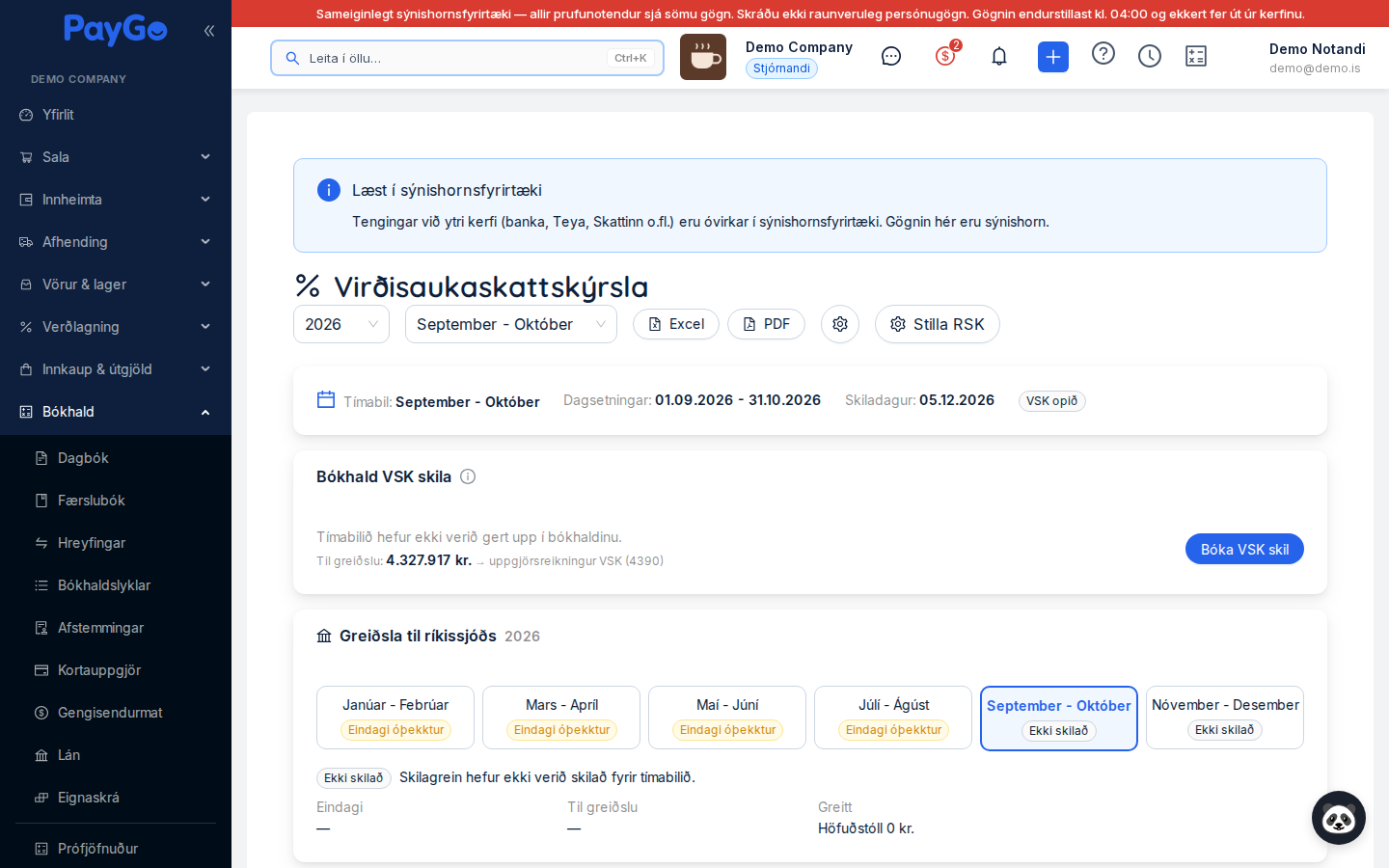The width and height of the screenshot is (1389, 868).
Task: Open the panda chat assistant
Action: pyautogui.click(x=1339, y=818)
